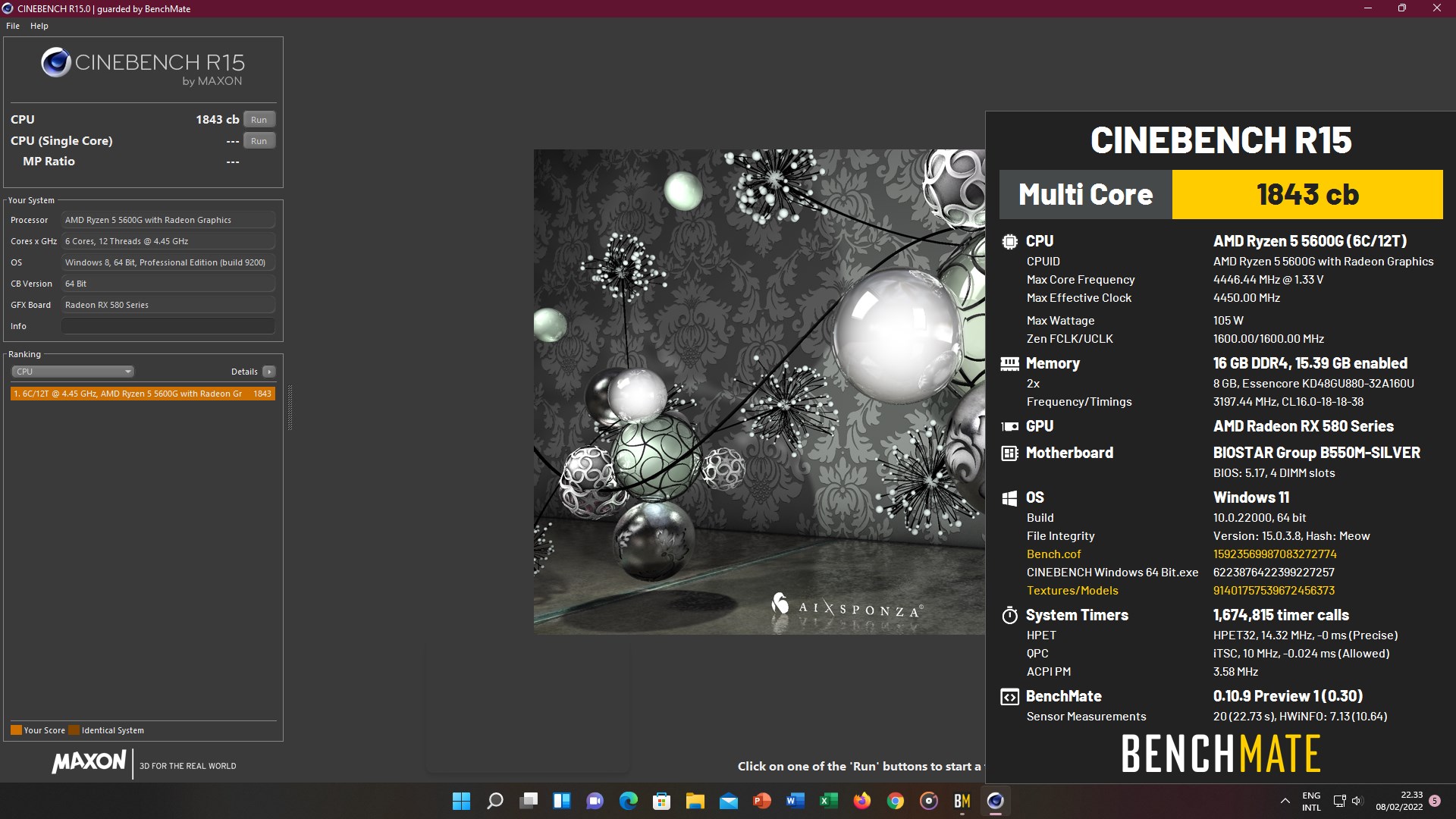Run the CPU multi-core benchmark

click(259, 120)
